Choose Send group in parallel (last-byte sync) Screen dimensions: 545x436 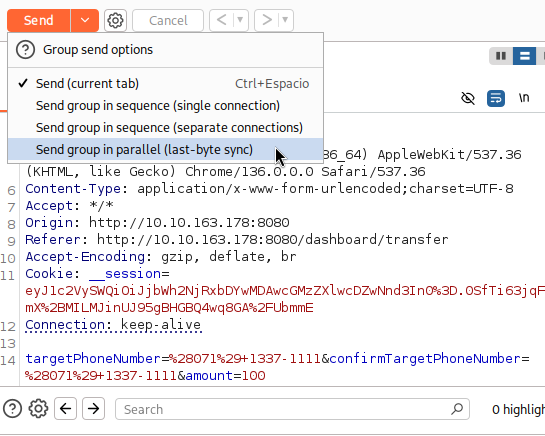point(165,150)
